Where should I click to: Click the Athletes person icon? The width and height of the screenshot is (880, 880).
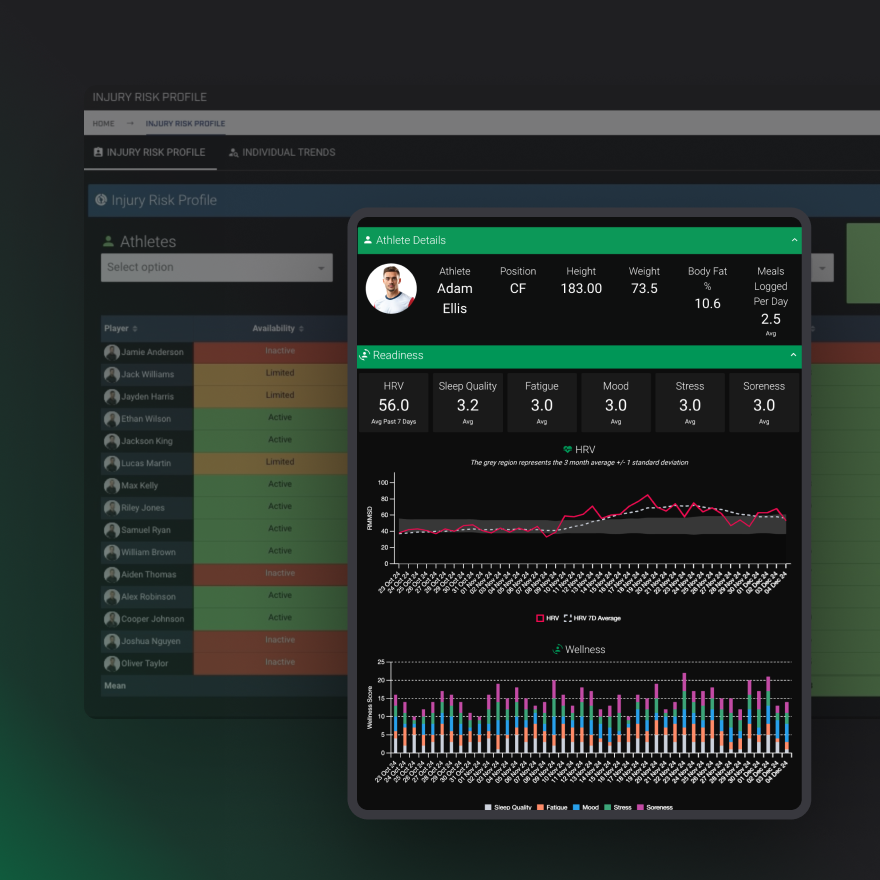[108, 242]
